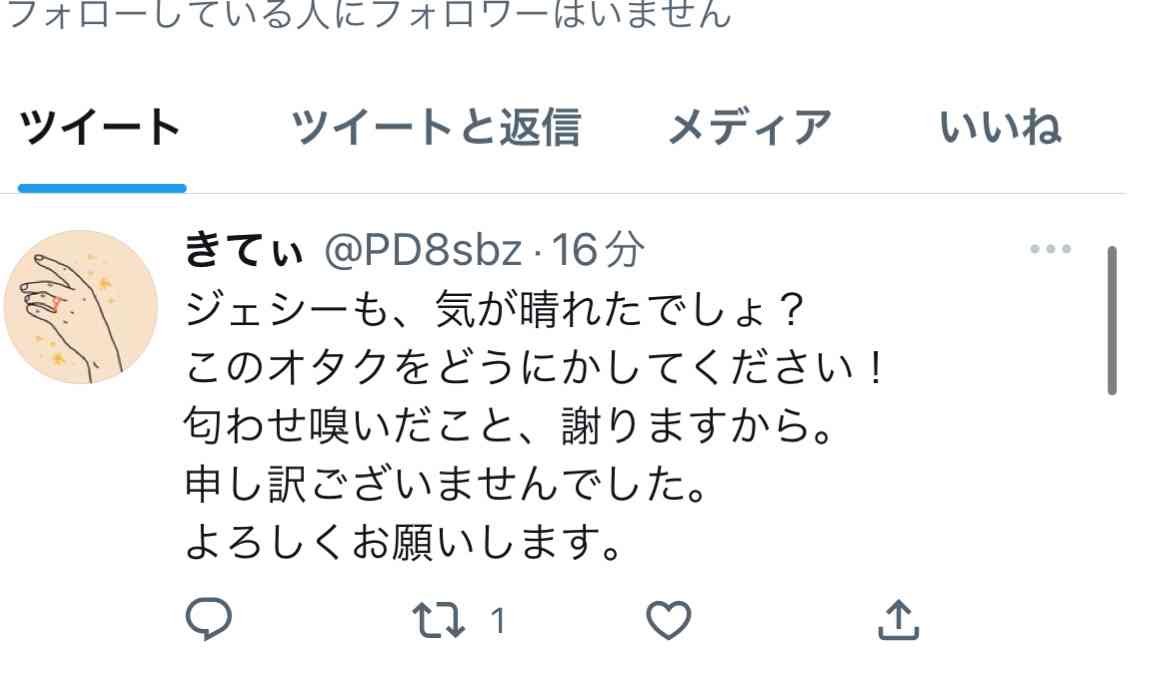Open the @PD8sbz handle link

423,249
